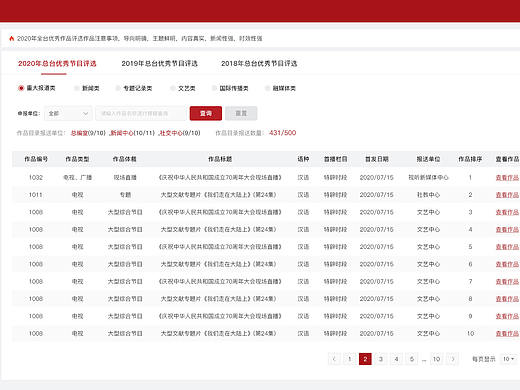The width and height of the screenshot is (520, 390).
Task: Open 查看作品 link for work ranked 7
Action: point(507,282)
